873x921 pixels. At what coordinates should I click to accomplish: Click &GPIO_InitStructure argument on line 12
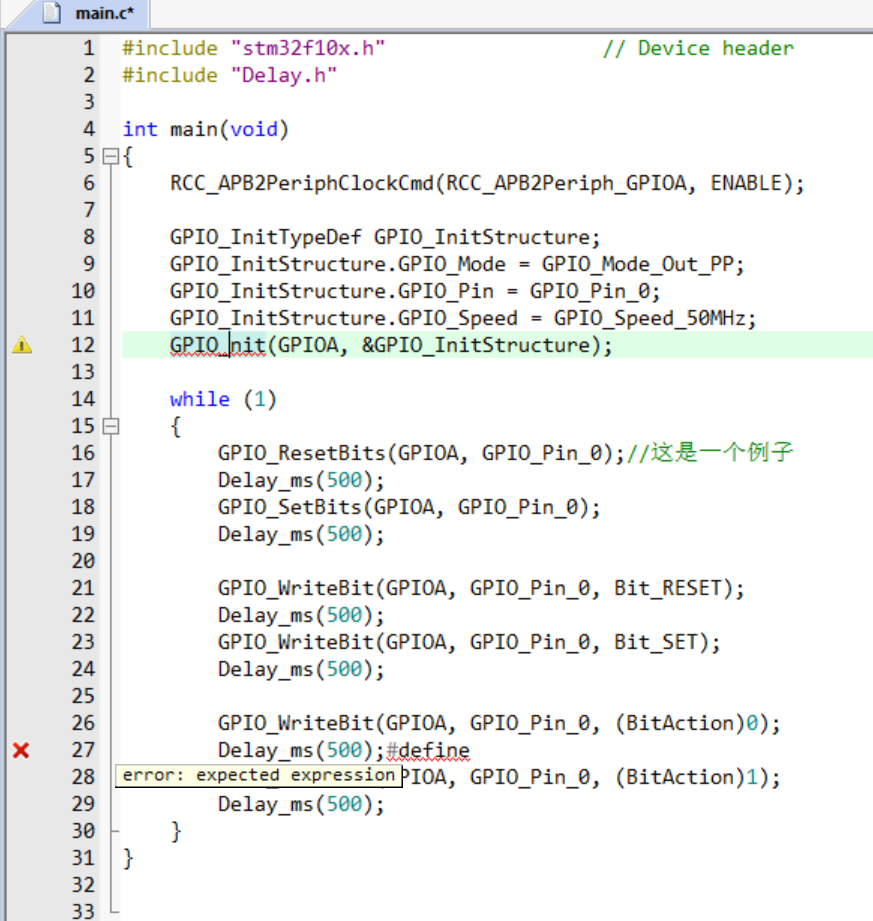(x=475, y=345)
